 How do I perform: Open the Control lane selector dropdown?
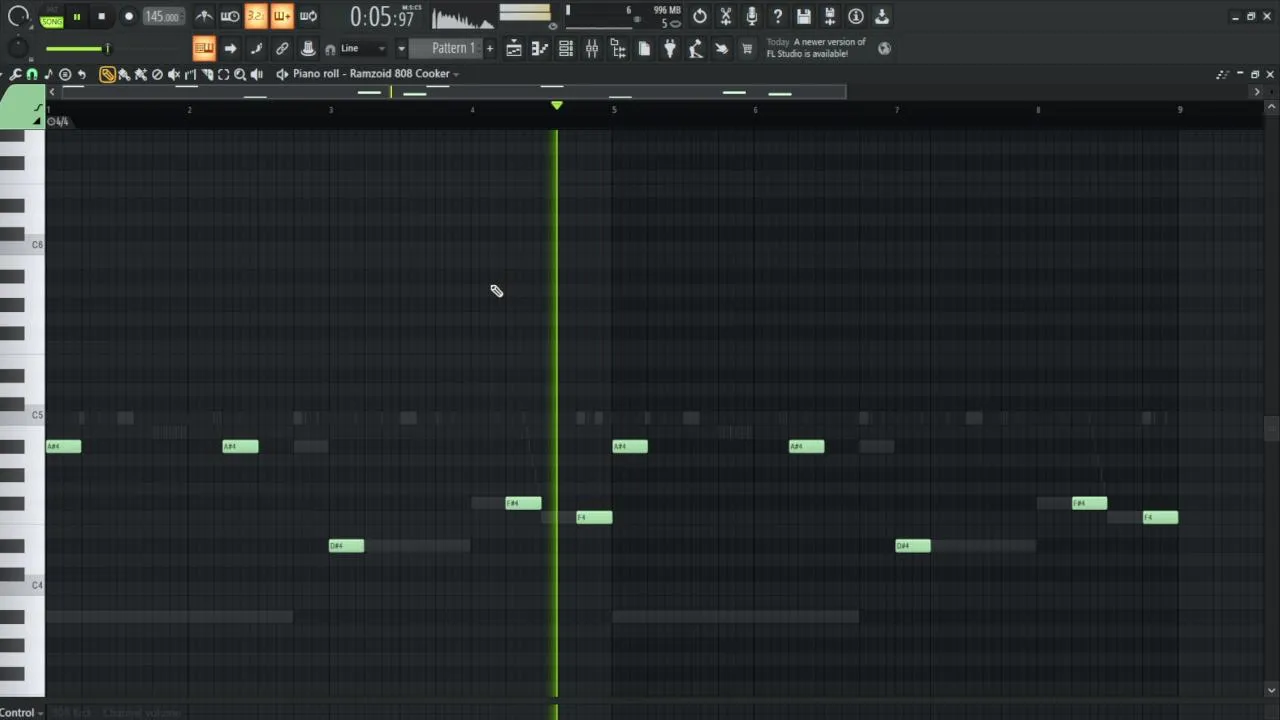point(22,713)
